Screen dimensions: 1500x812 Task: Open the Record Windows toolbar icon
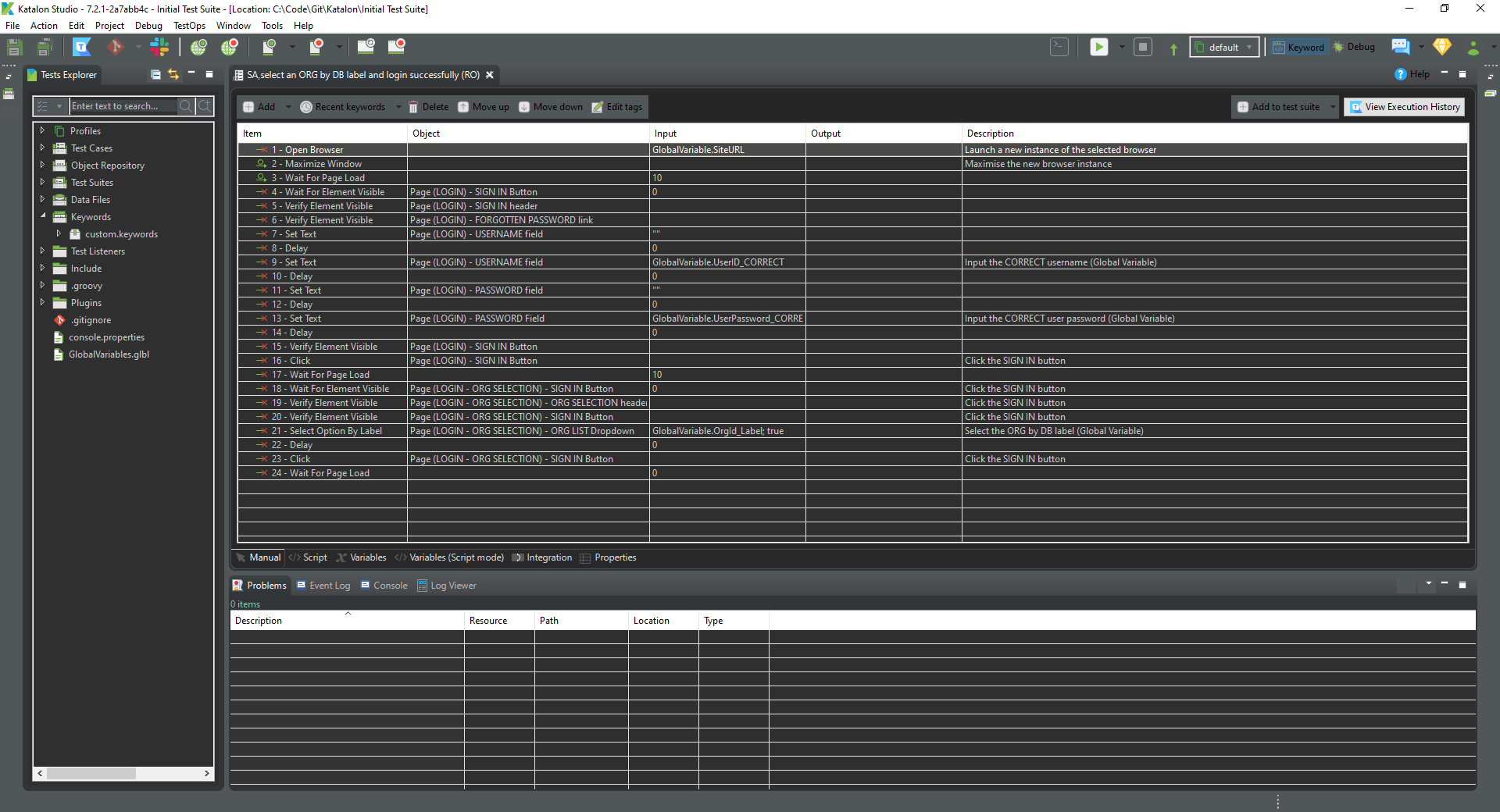397,47
